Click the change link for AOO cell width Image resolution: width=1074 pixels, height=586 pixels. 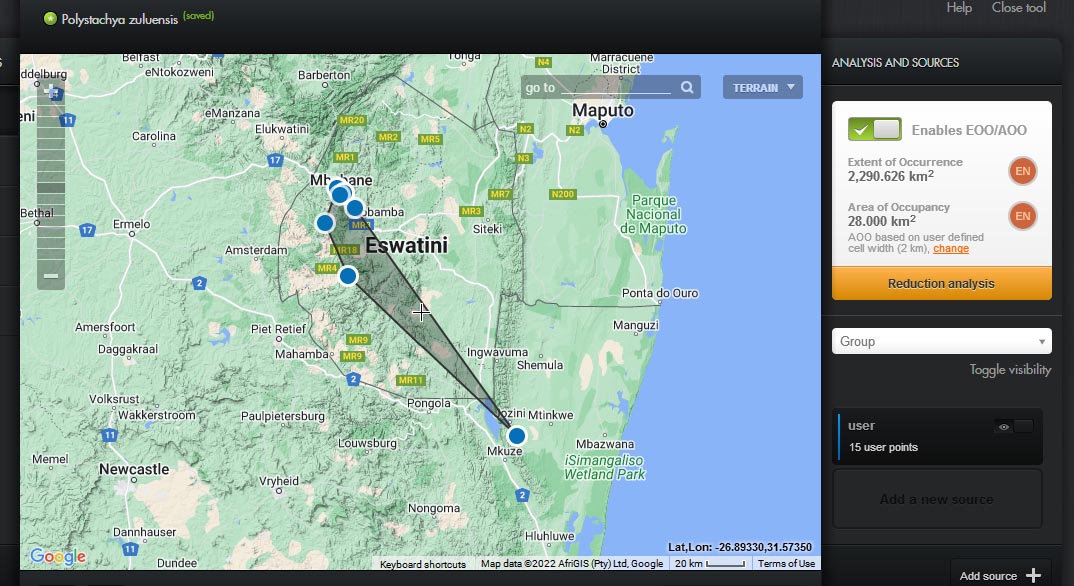[950, 248]
